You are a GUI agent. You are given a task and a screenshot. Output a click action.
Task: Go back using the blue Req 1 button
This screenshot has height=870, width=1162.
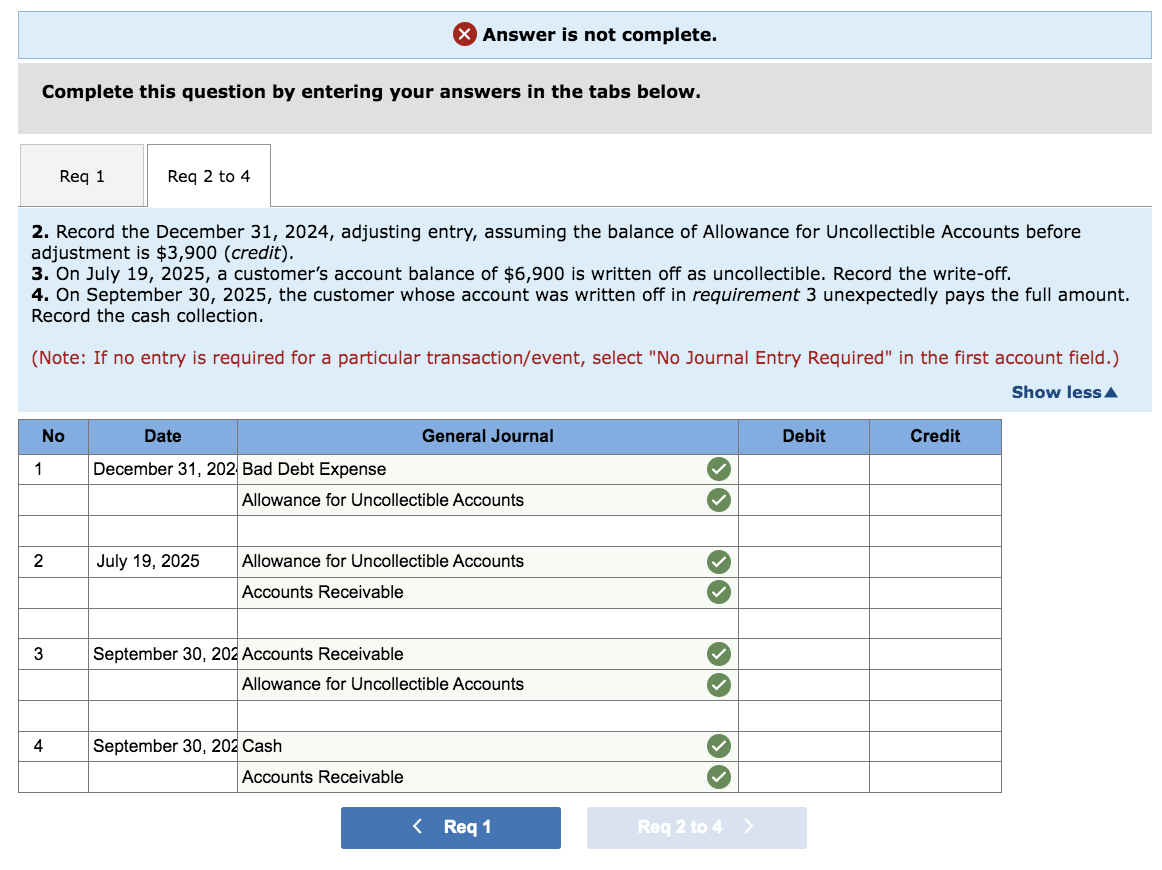[x=451, y=827]
